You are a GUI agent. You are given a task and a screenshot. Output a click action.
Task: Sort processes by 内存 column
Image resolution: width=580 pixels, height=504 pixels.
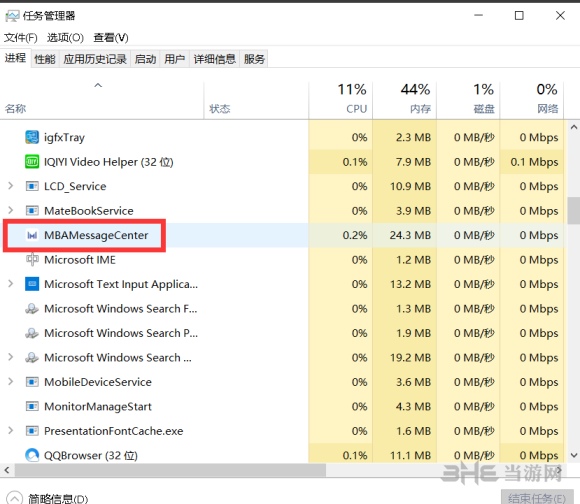click(x=404, y=99)
